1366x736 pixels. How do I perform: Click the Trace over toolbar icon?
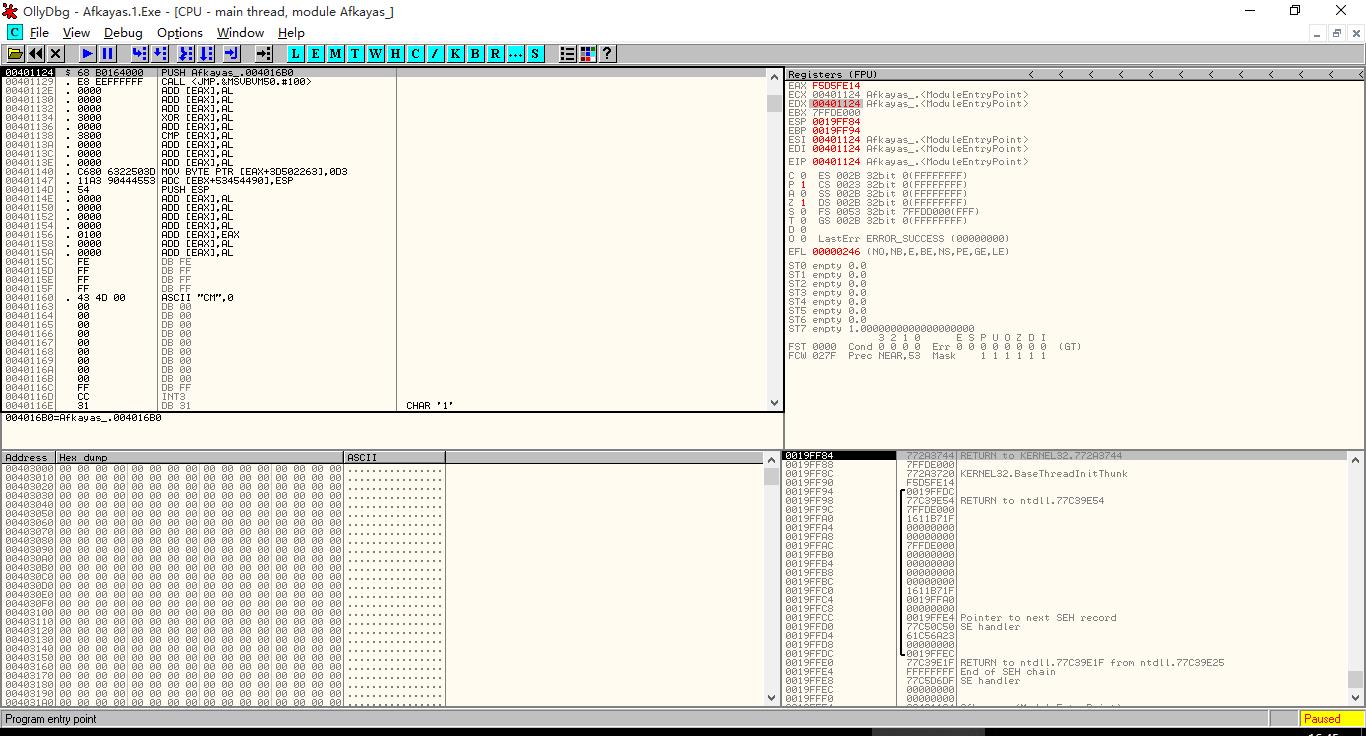pyautogui.click(x=206, y=54)
